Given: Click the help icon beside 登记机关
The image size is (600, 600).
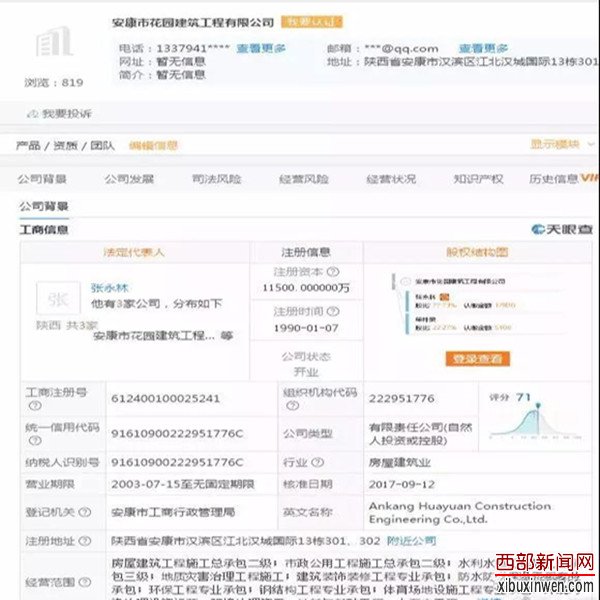Looking at the screenshot, I should (85, 512).
